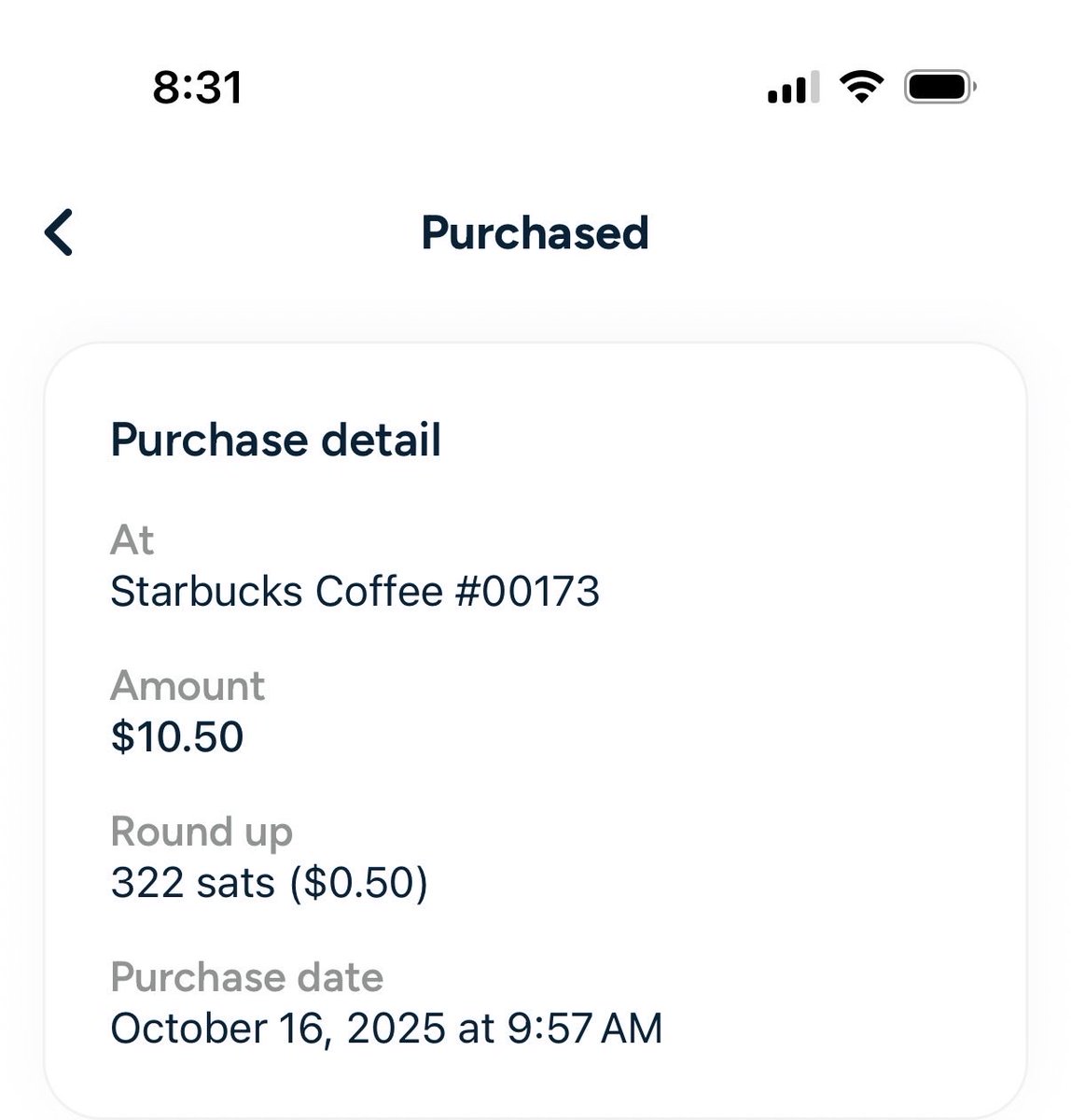Tap the Purchase detail heading
Image resolution: width=1071 pixels, height=1120 pixels.
[x=275, y=440]
